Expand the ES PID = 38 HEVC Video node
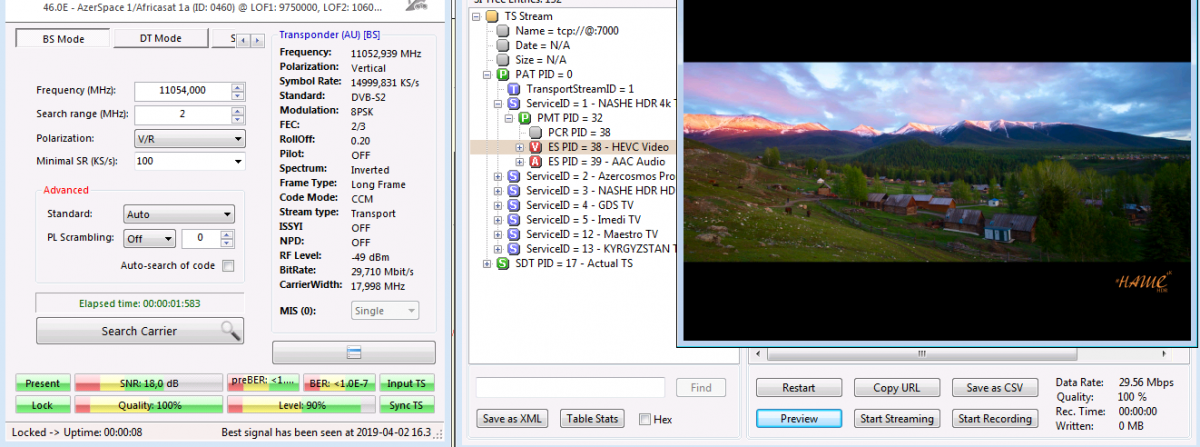This screenshot has height=447, width=1200. (x=520, y=147)
